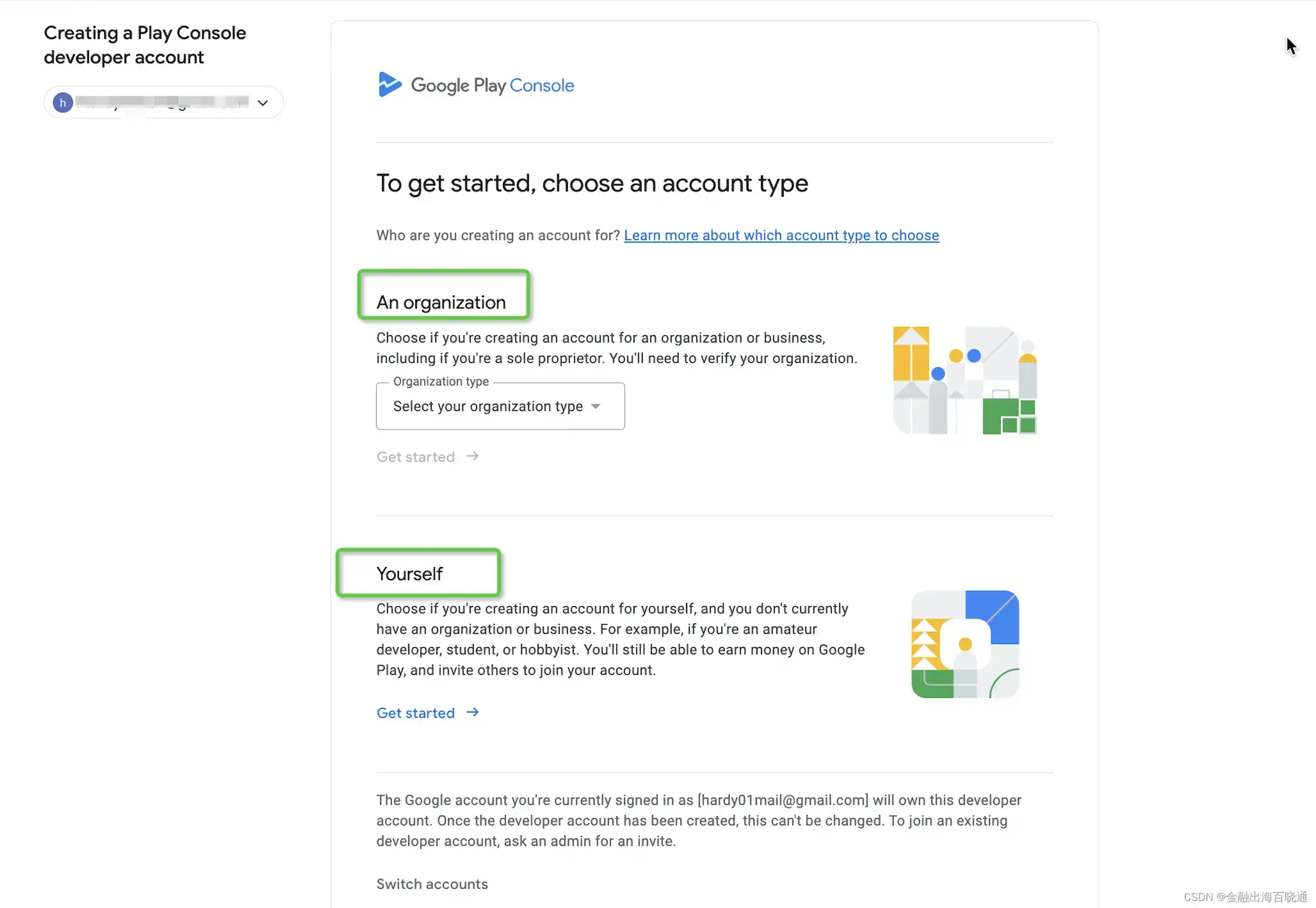Click the blurred account email selector
Viewport: 1316px width, 908px height.
click(x=162, y=102)
